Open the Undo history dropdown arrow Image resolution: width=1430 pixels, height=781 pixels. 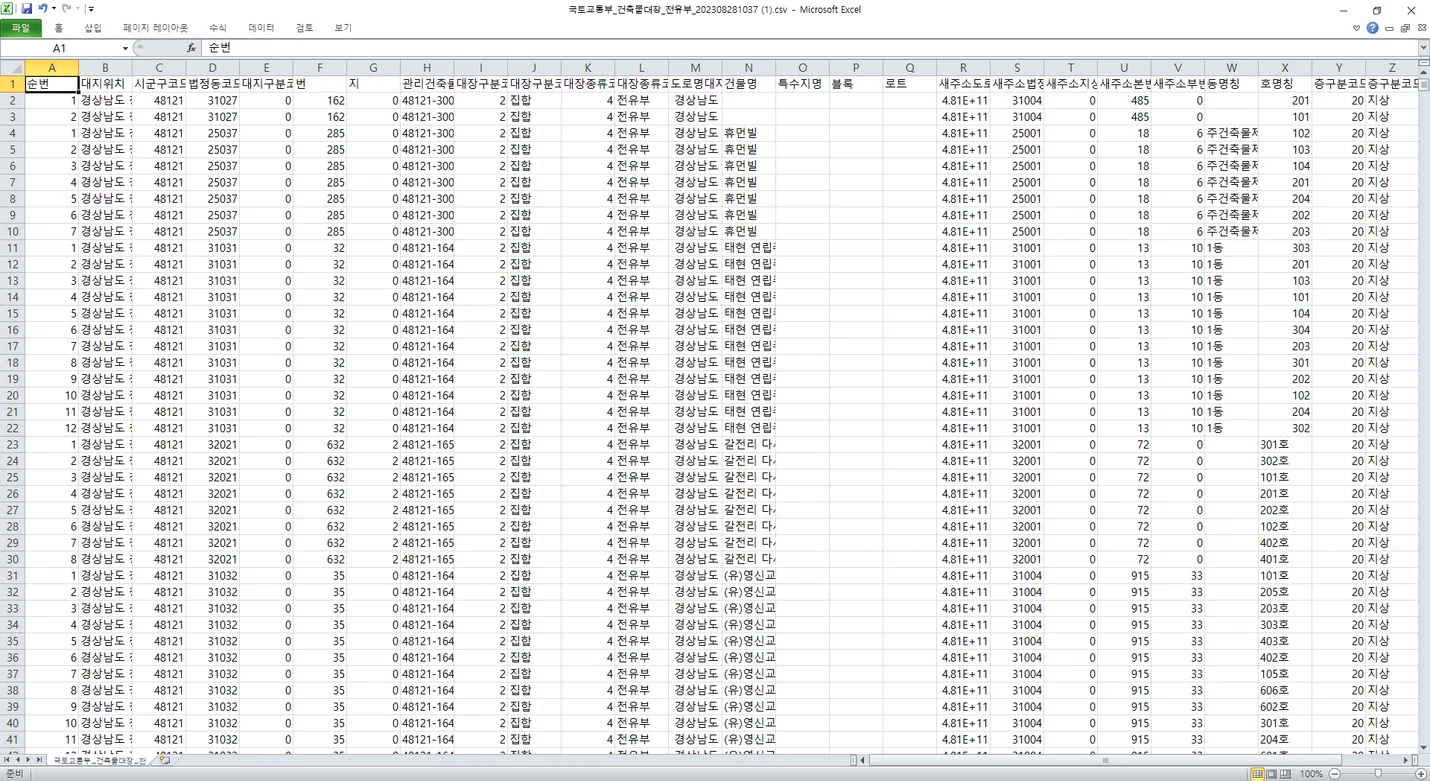click(54, 9)
